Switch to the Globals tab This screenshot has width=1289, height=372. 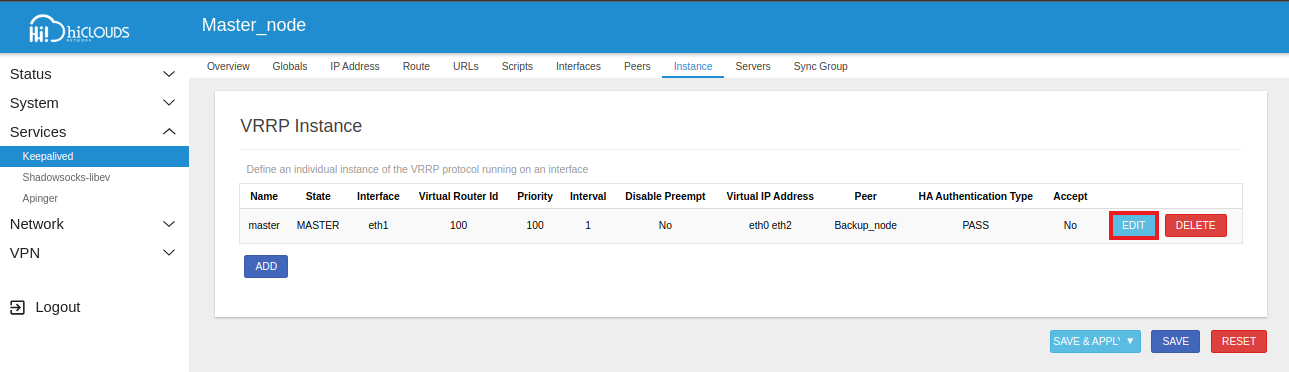[x=290, y=66]
